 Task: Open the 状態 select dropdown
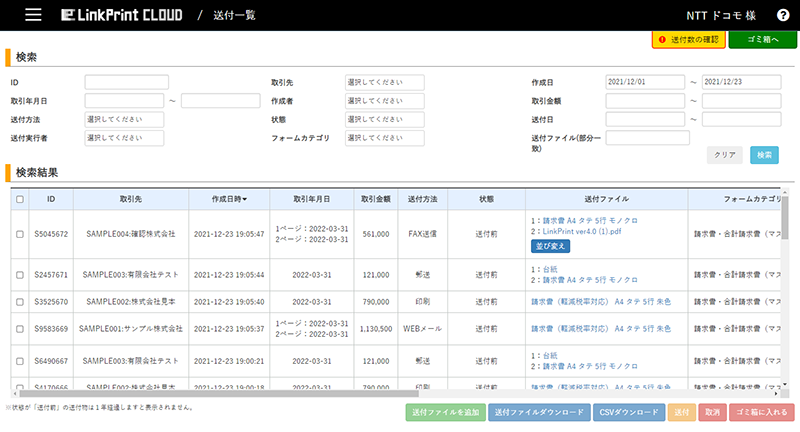(385, 119)
